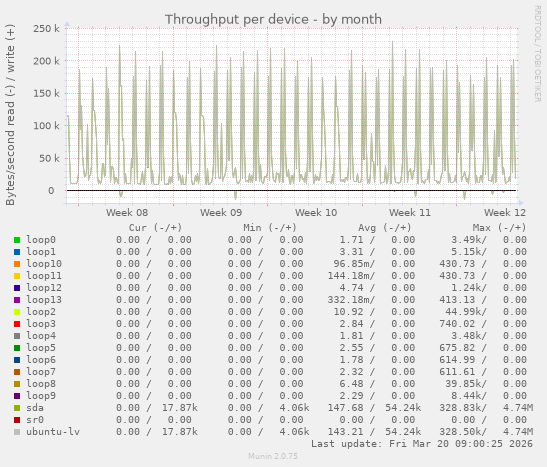
Task: Select the loop2 legend label
Action: [x=41, y=312]
